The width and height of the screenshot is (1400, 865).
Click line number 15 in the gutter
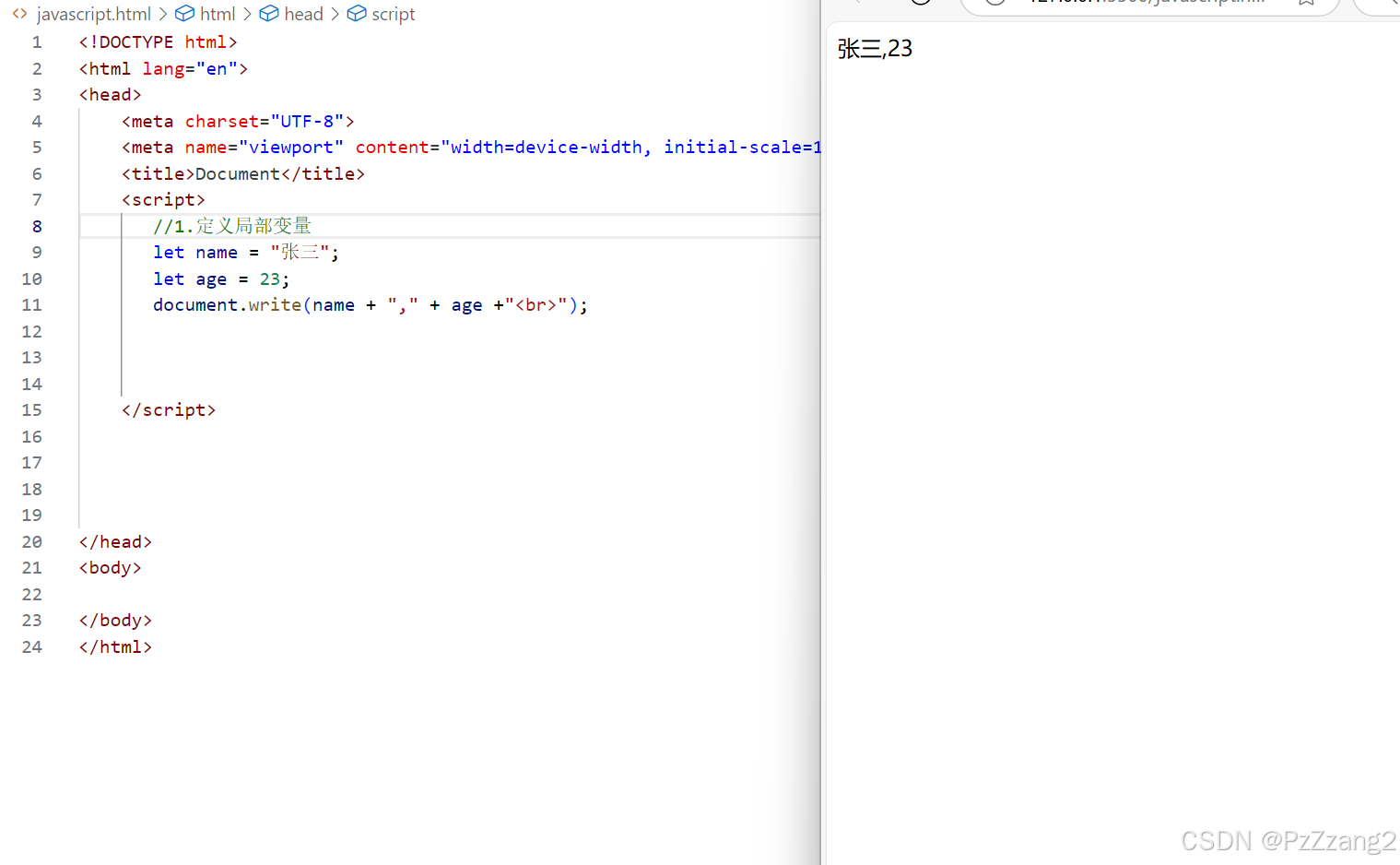pyautogui.click(x=32, y=410)
